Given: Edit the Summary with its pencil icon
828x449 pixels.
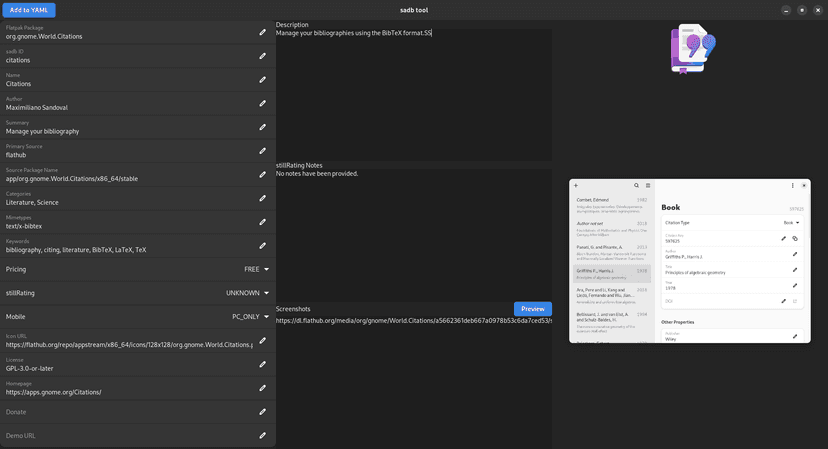Looking at the screenshot, I should click(x=263, y=127).
